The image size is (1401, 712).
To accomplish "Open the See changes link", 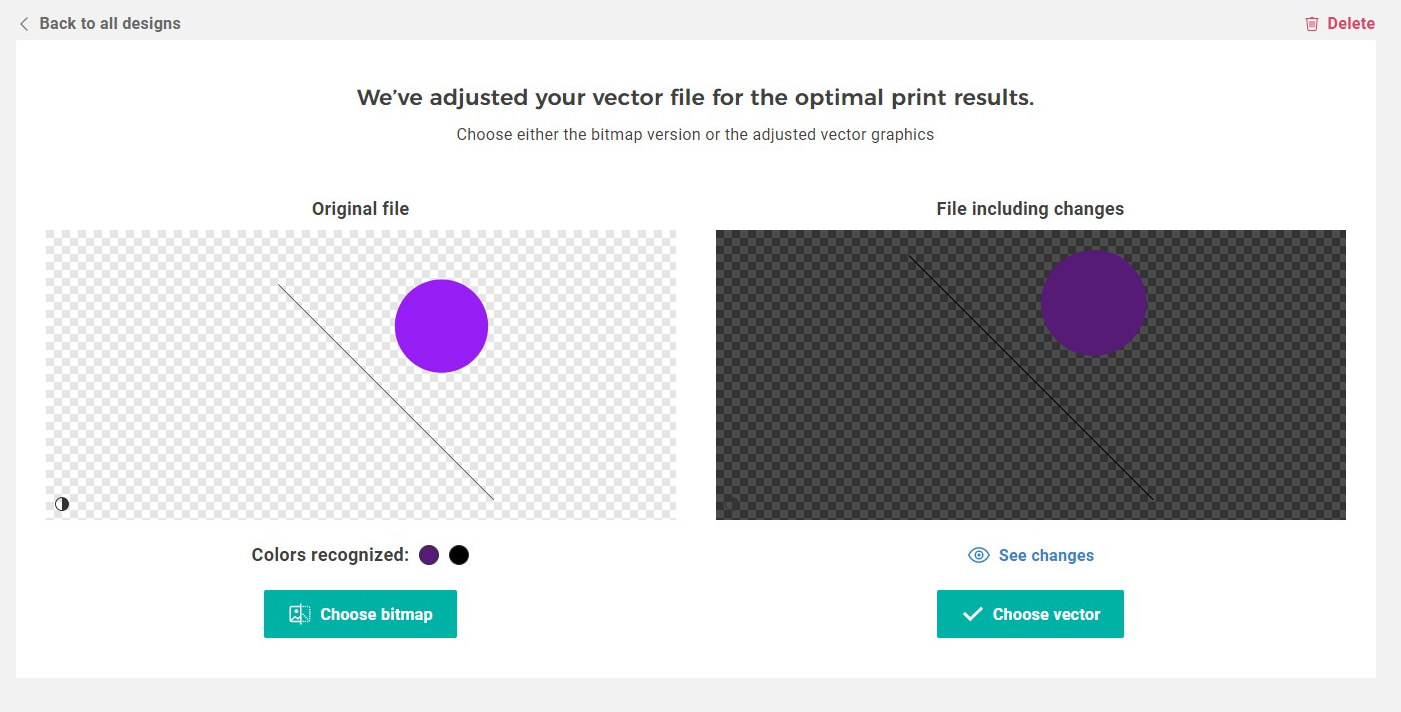I will [x=1045, y=555].
